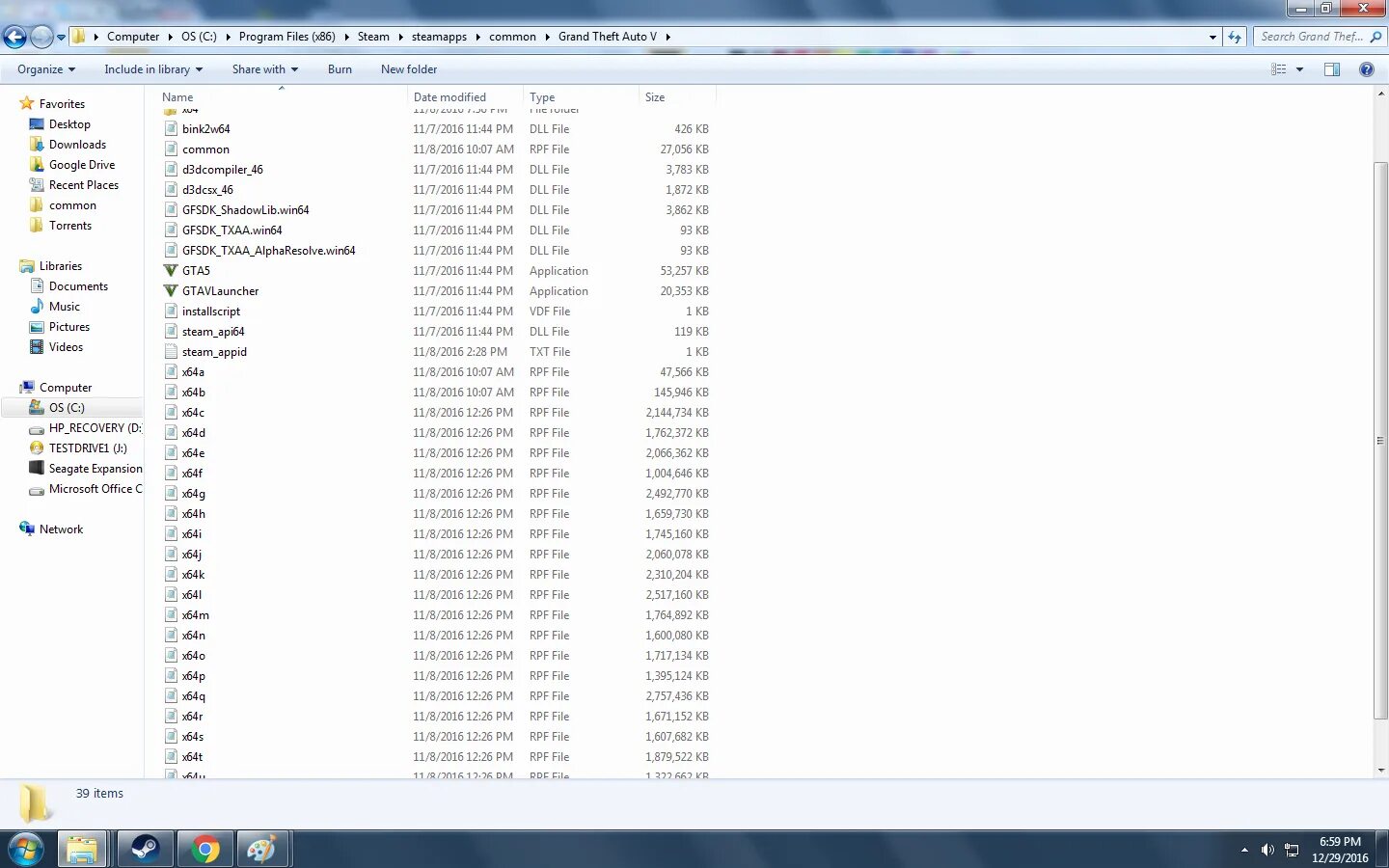Open Torrents in the navigation pane
Image resolution: width=1389 pixels, height=868 pixels.
(70, 226)
